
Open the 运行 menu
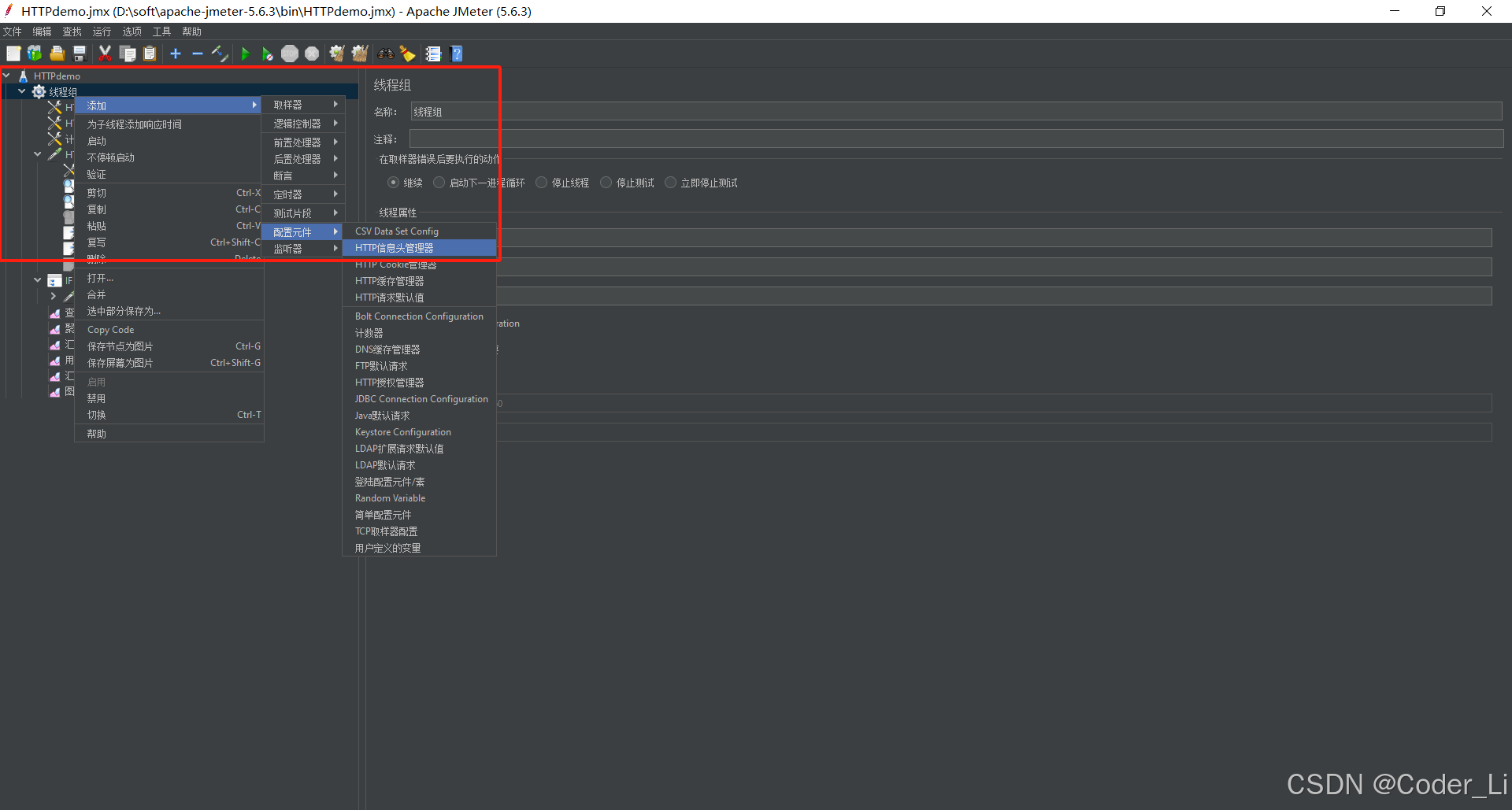coord(102,31)
